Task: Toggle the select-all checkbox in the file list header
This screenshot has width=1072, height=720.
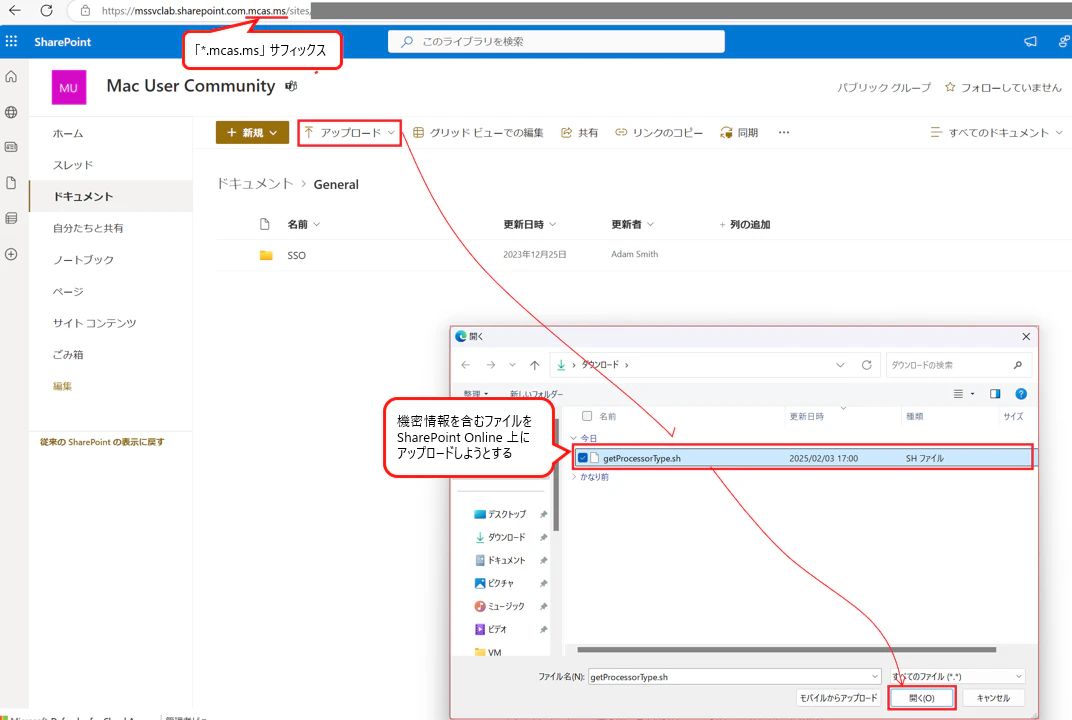Action: [587, 416]
